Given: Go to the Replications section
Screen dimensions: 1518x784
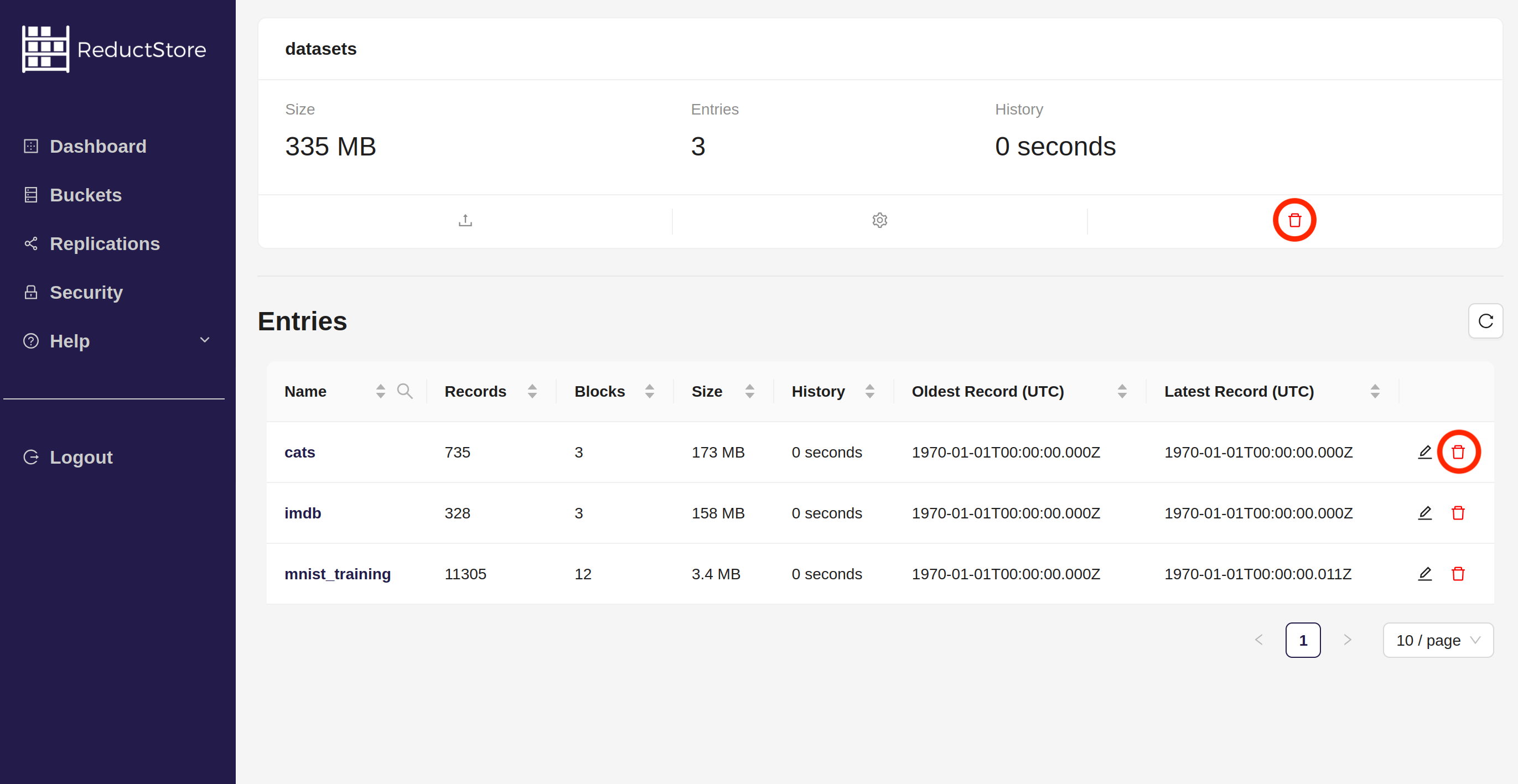Looking at the screenshot, I should click(x=104, y=244).
